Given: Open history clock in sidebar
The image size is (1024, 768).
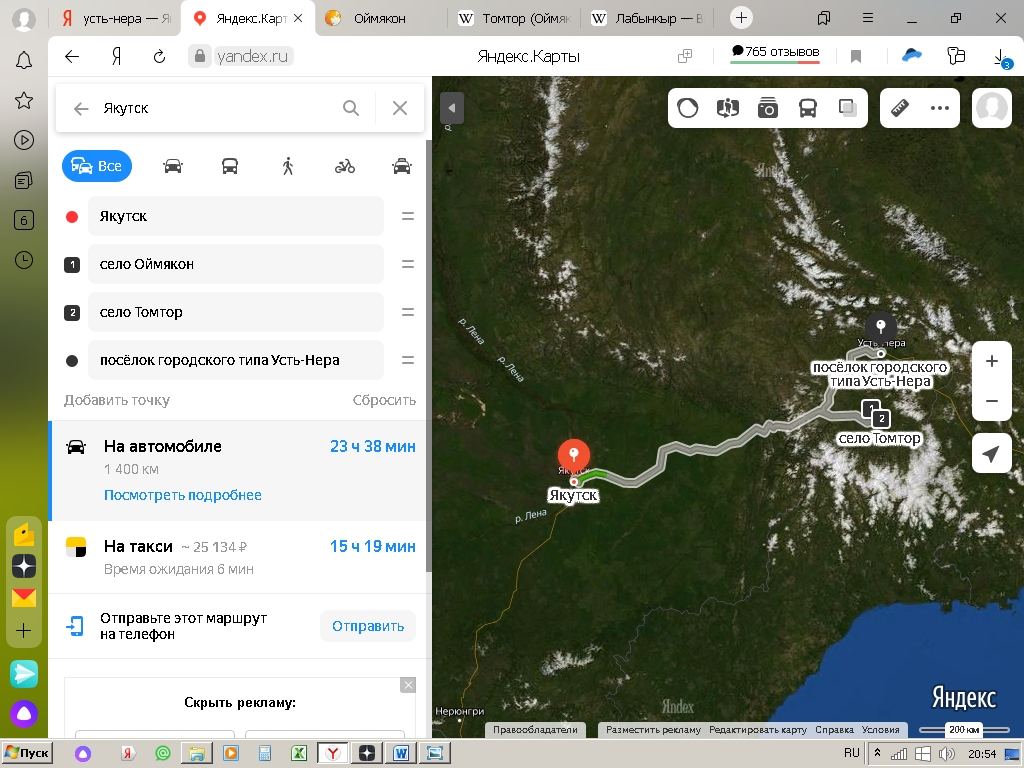Looking at the screenshot, I should coord(24,260).
